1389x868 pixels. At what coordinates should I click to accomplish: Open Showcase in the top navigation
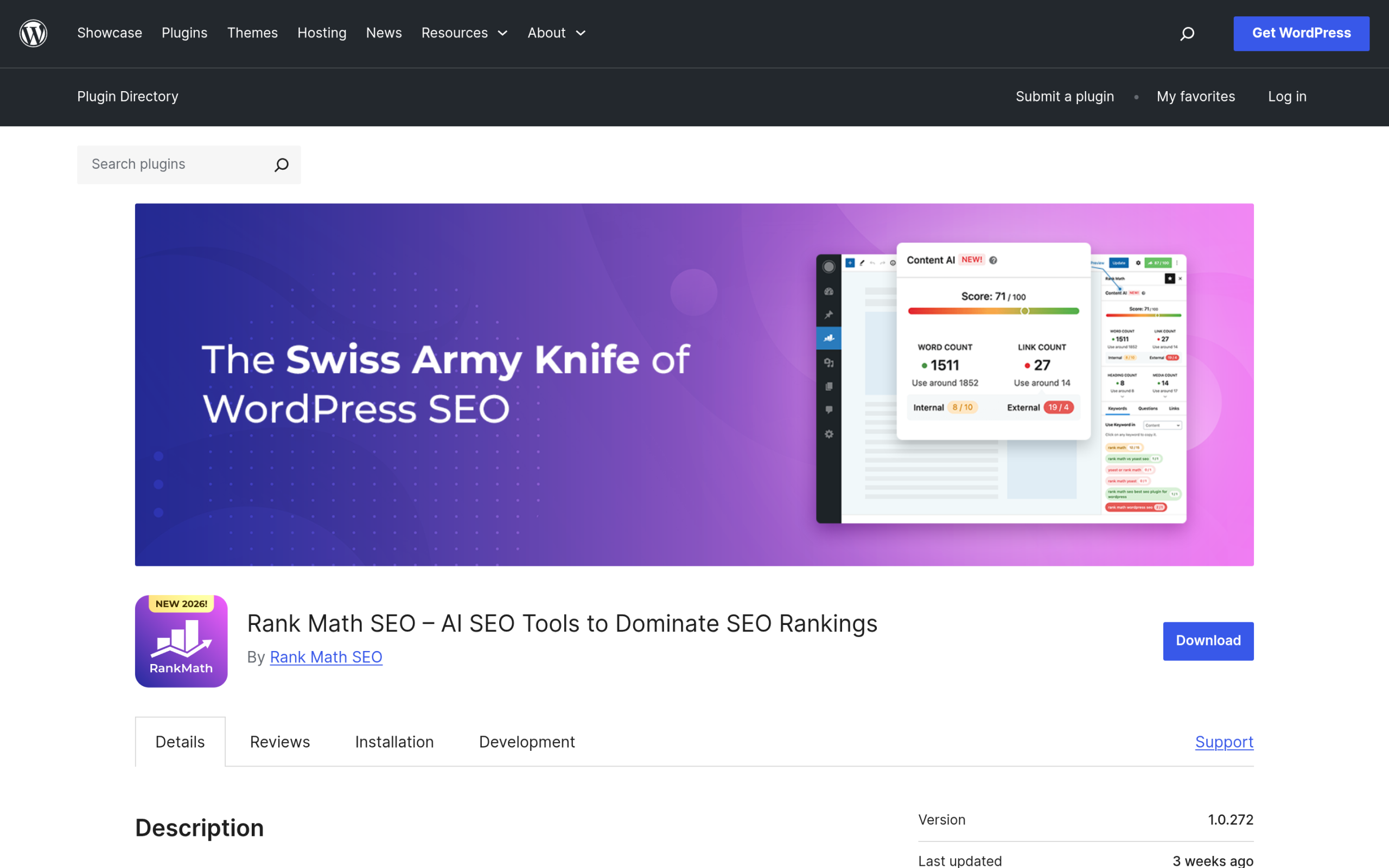pyautogui.click(x=110, y=33)
